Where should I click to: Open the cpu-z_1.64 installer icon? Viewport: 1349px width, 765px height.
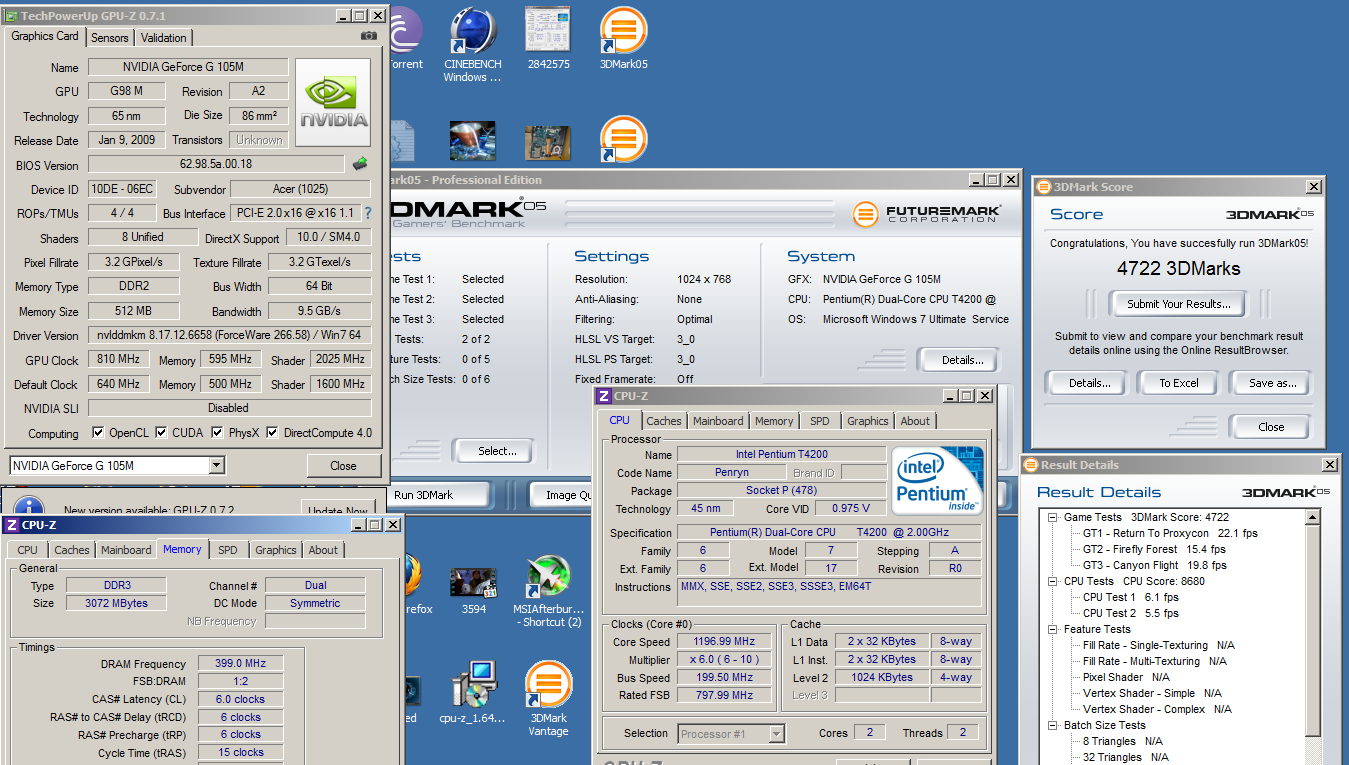tap(473, 692)
